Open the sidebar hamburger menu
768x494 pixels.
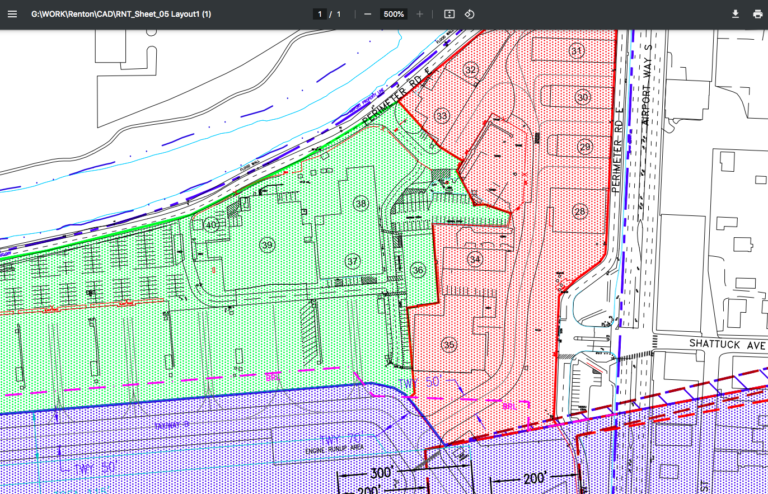[12, 14]
